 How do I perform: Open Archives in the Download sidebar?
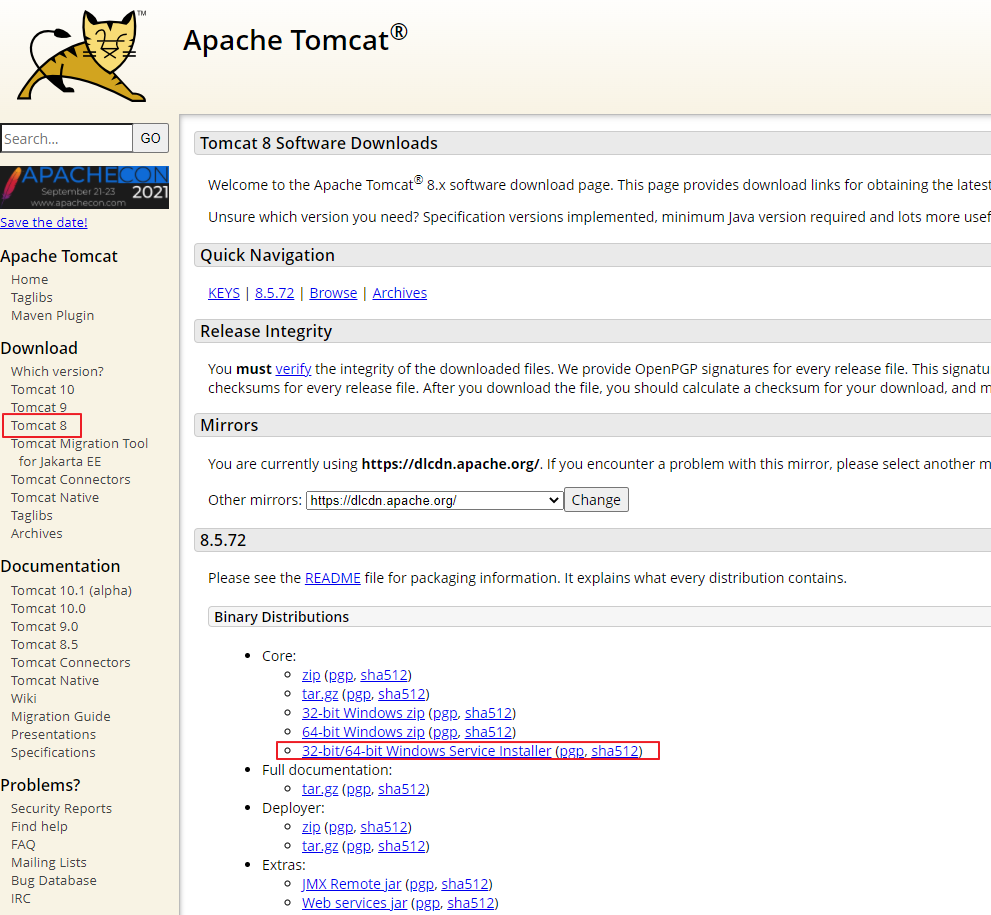pyautogui.click(x=37, y=533)
